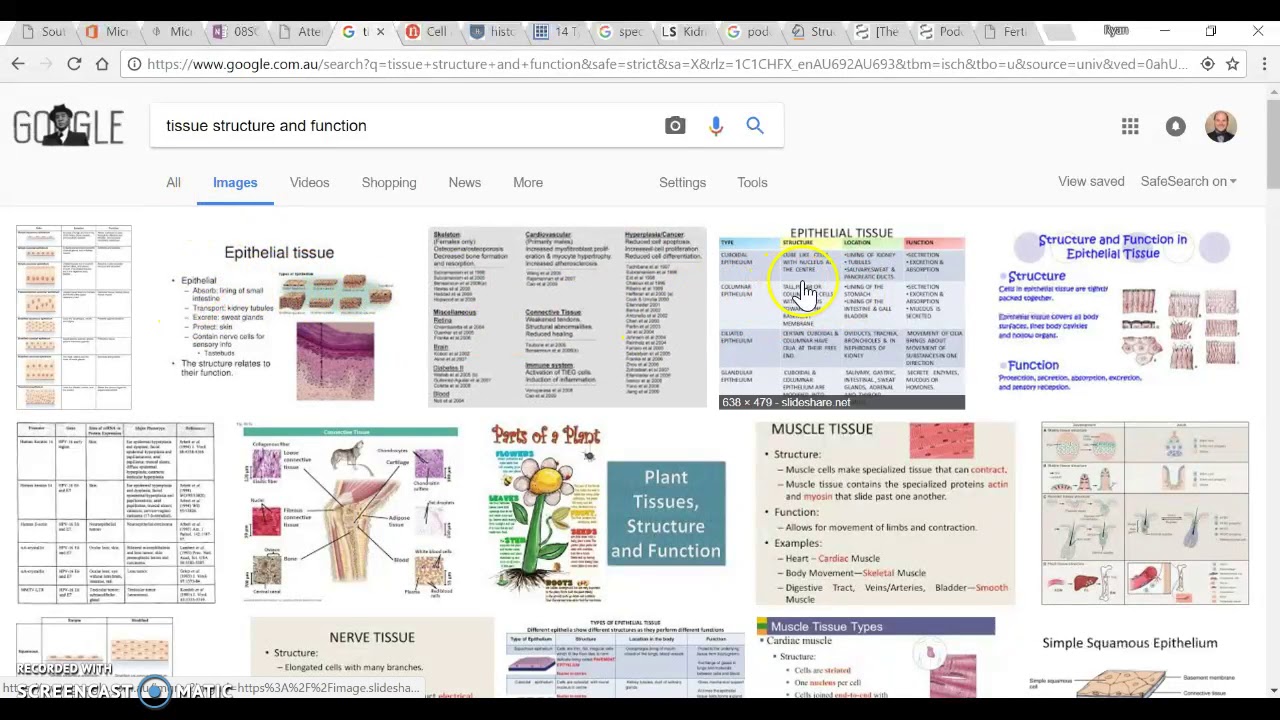Click the Ryan profile label in title bar

click(1116, 31)
